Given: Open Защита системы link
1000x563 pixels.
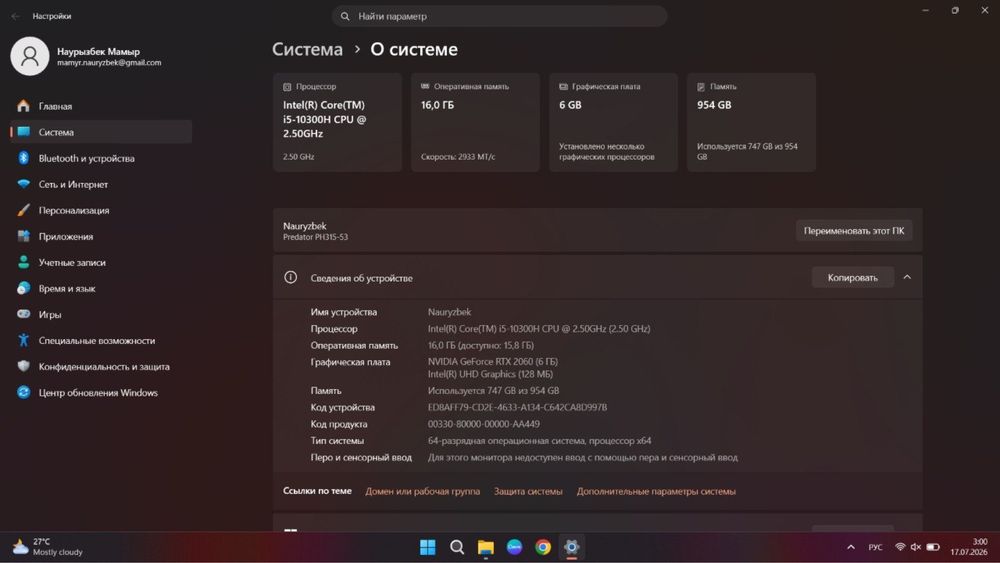Looking at the screenshot, I should point(528,491).
